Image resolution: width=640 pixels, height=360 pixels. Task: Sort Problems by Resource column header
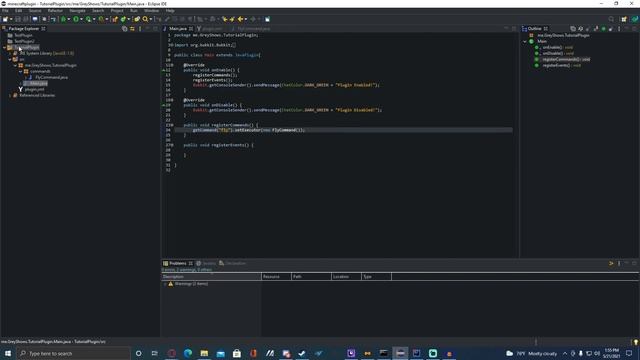[276, 277]
